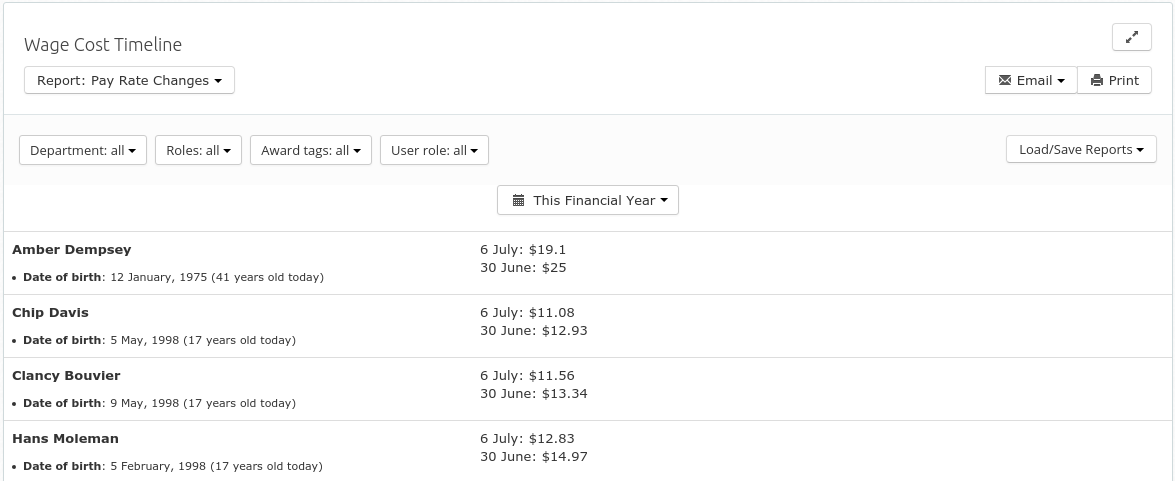Select the Clancy Bouvier employee name

point(66,375)
